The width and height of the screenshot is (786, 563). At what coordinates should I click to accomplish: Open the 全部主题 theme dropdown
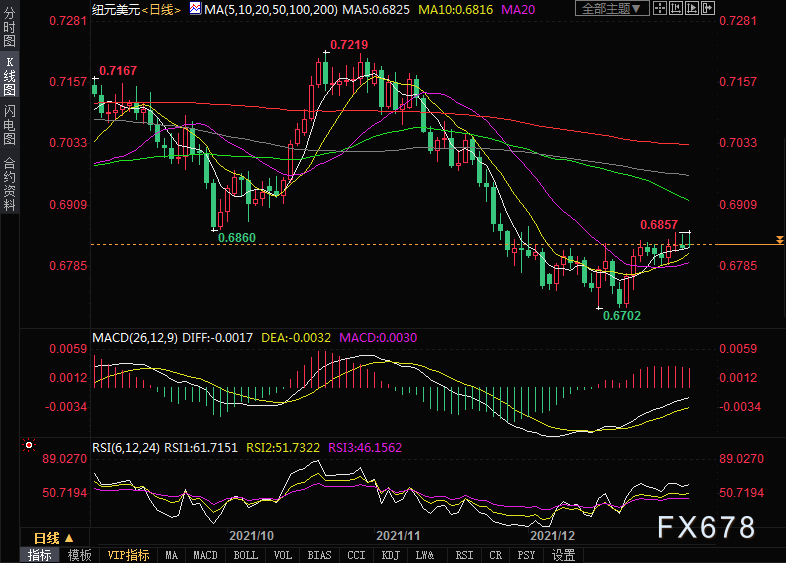point(612,9)
